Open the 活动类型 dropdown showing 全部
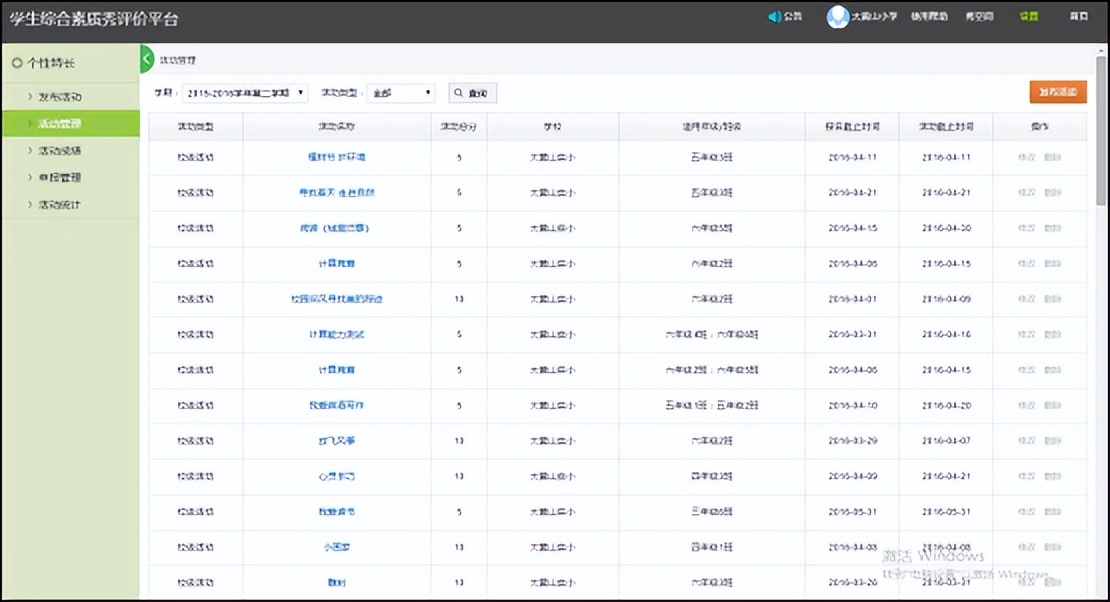The height and width of the screenshot is (602, 1110). tap(400, 92)
